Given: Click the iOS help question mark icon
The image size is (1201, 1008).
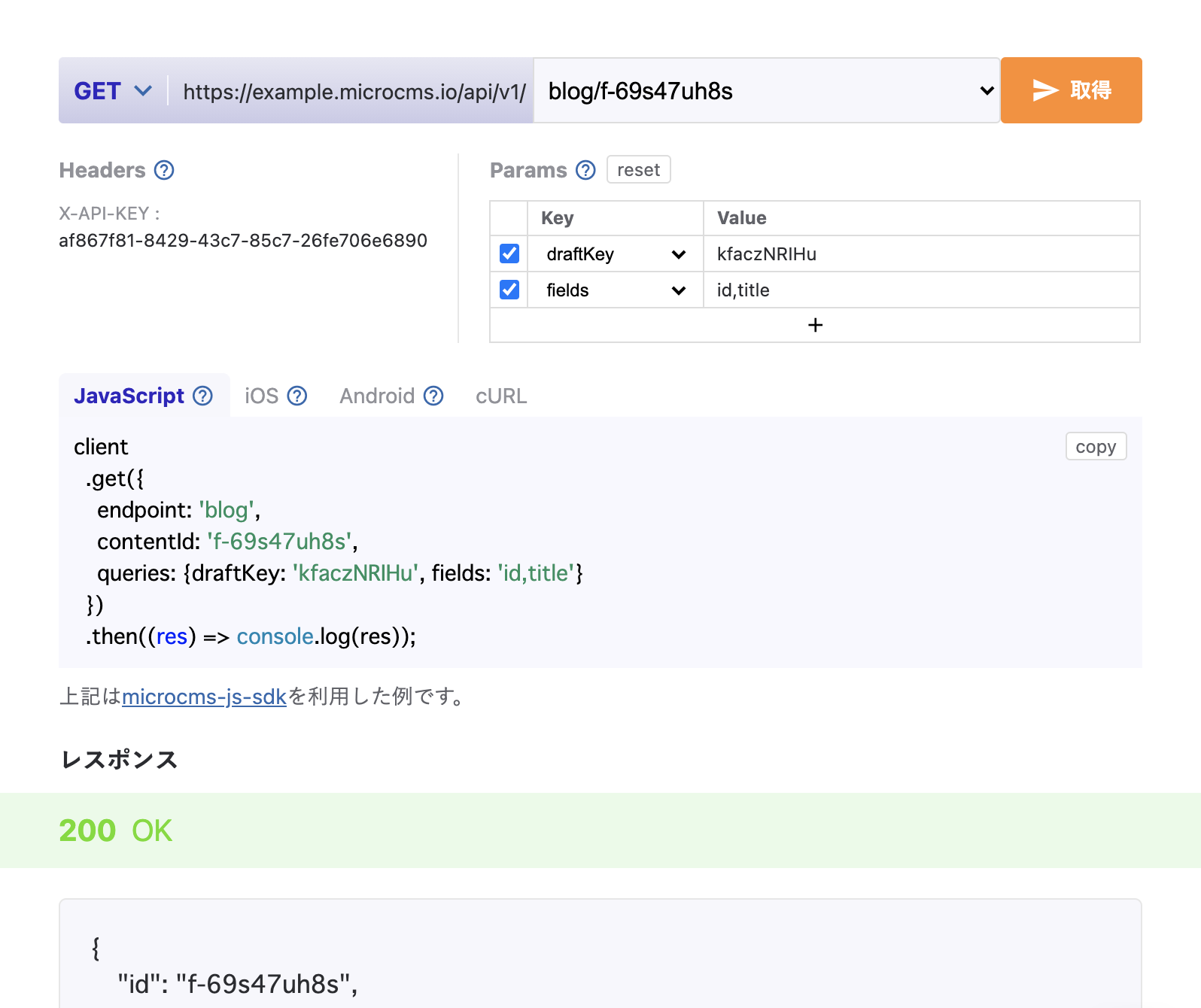Looking at the screenshot, I should 298,396.
